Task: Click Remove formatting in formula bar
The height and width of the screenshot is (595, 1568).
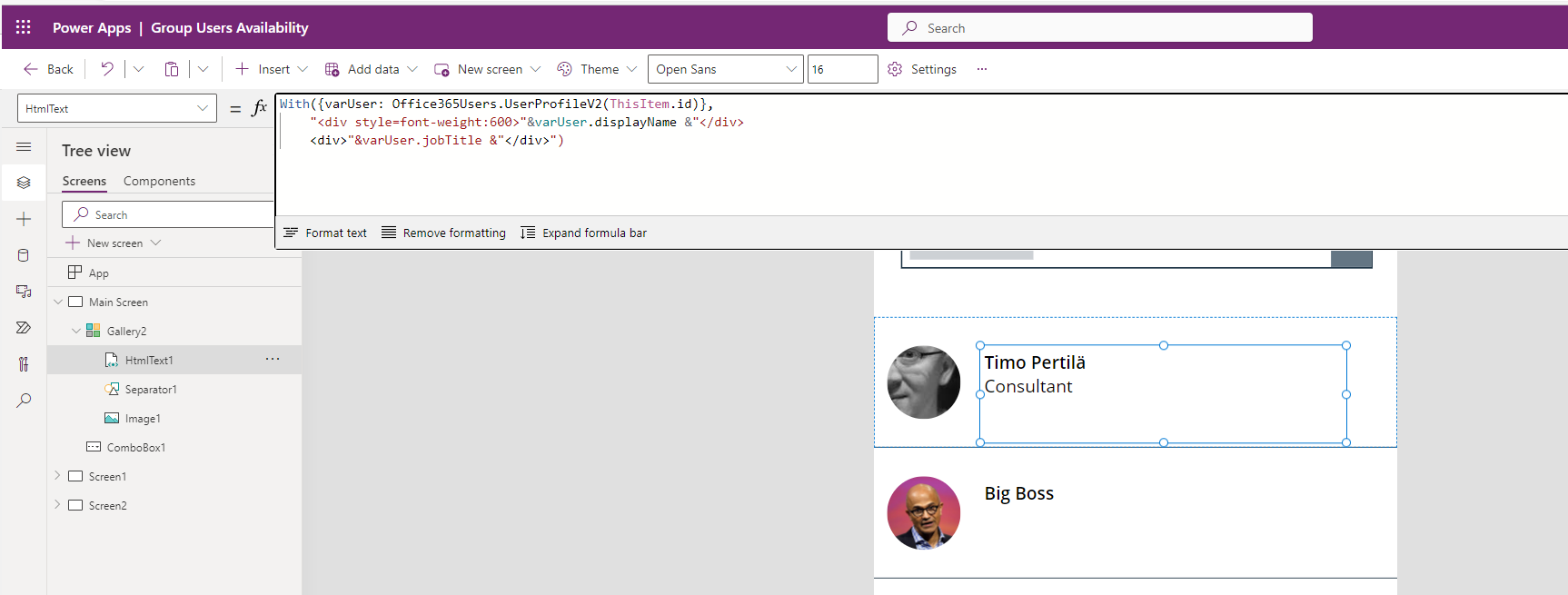Action: pos(444,233)
